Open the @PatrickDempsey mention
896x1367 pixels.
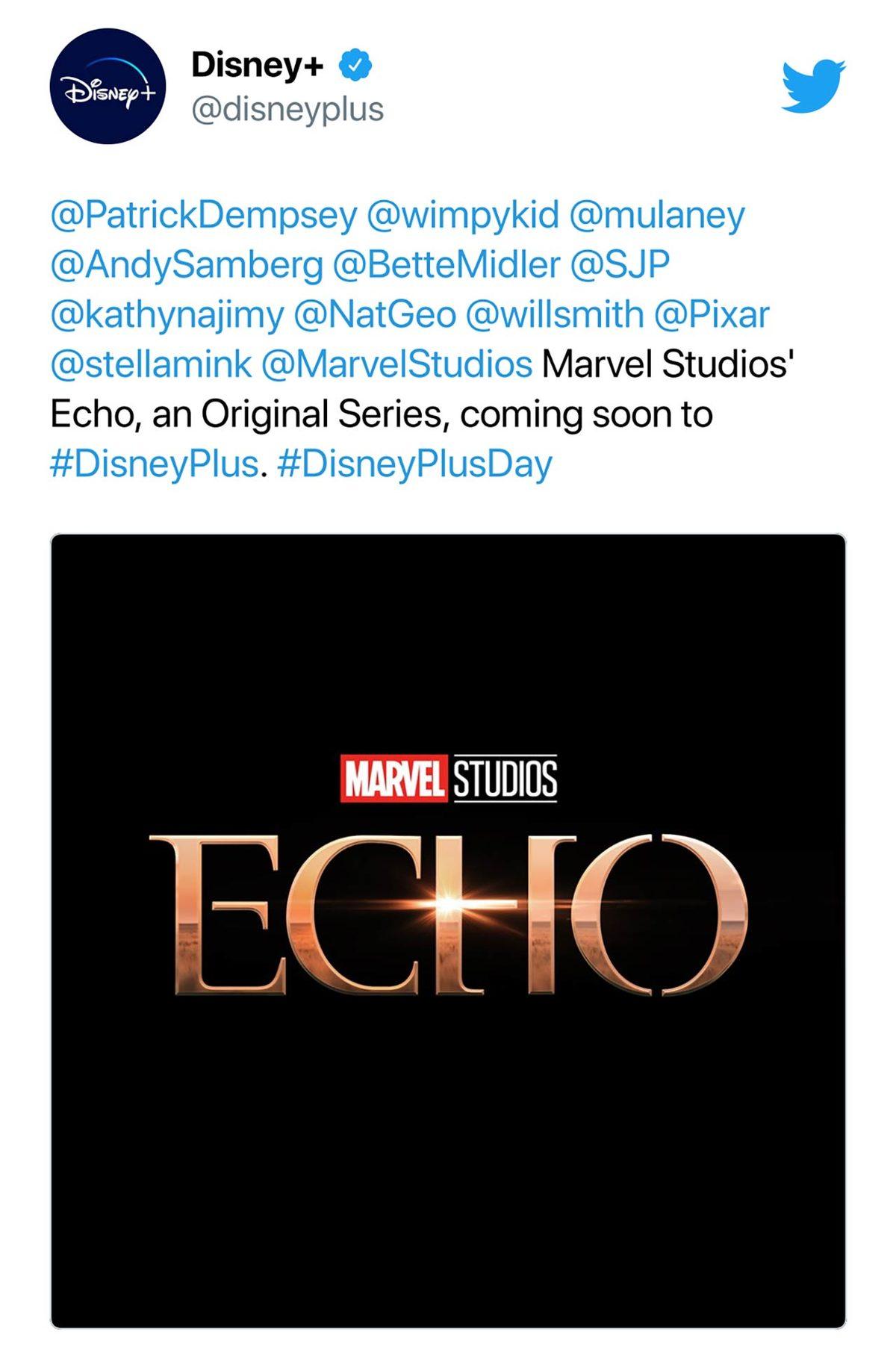[204, 216]
